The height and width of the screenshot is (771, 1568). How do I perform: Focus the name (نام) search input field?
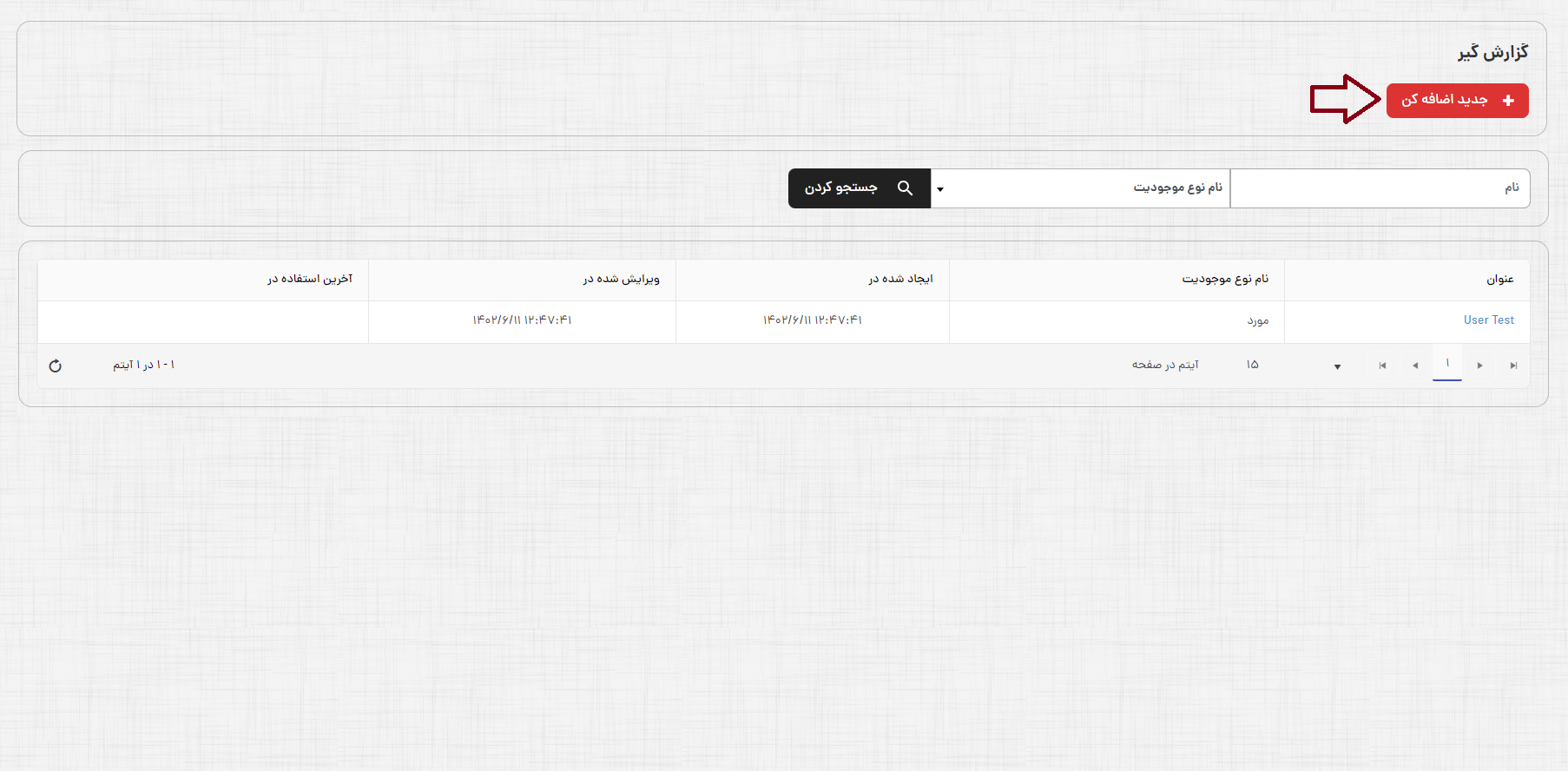[1379, 188]
